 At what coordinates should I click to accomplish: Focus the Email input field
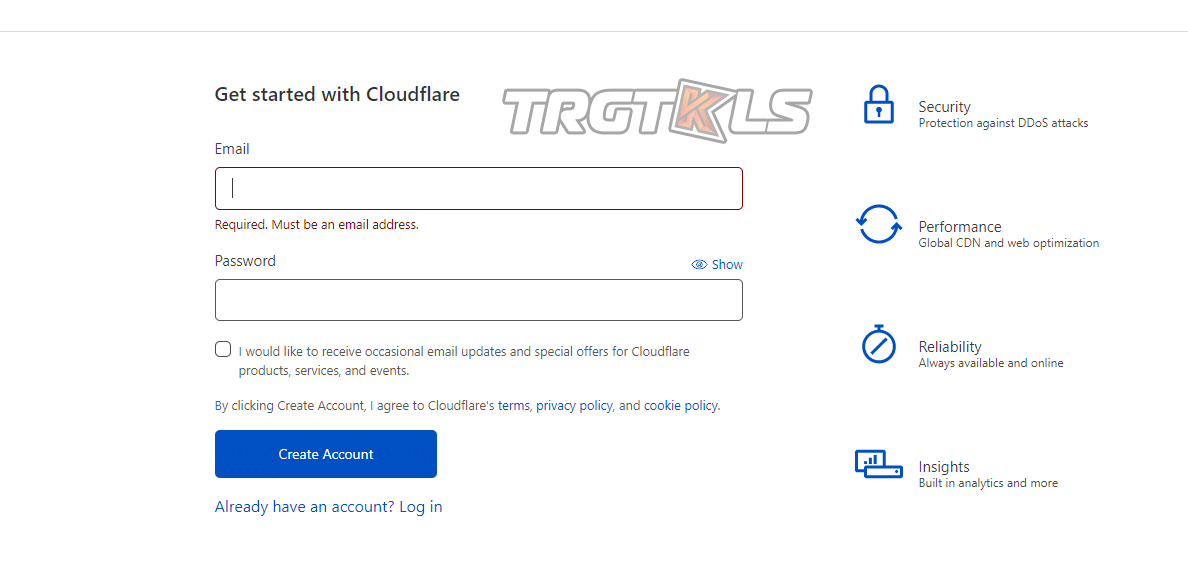(x=479, y=188)
